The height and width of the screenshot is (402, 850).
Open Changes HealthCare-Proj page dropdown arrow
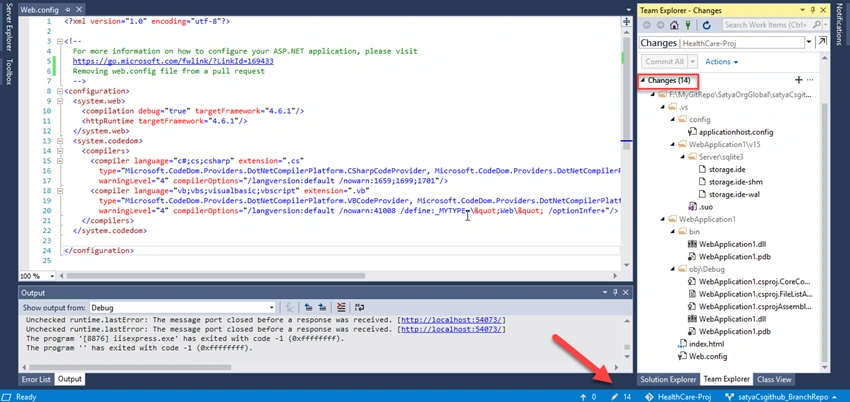(x=809, y=42)
